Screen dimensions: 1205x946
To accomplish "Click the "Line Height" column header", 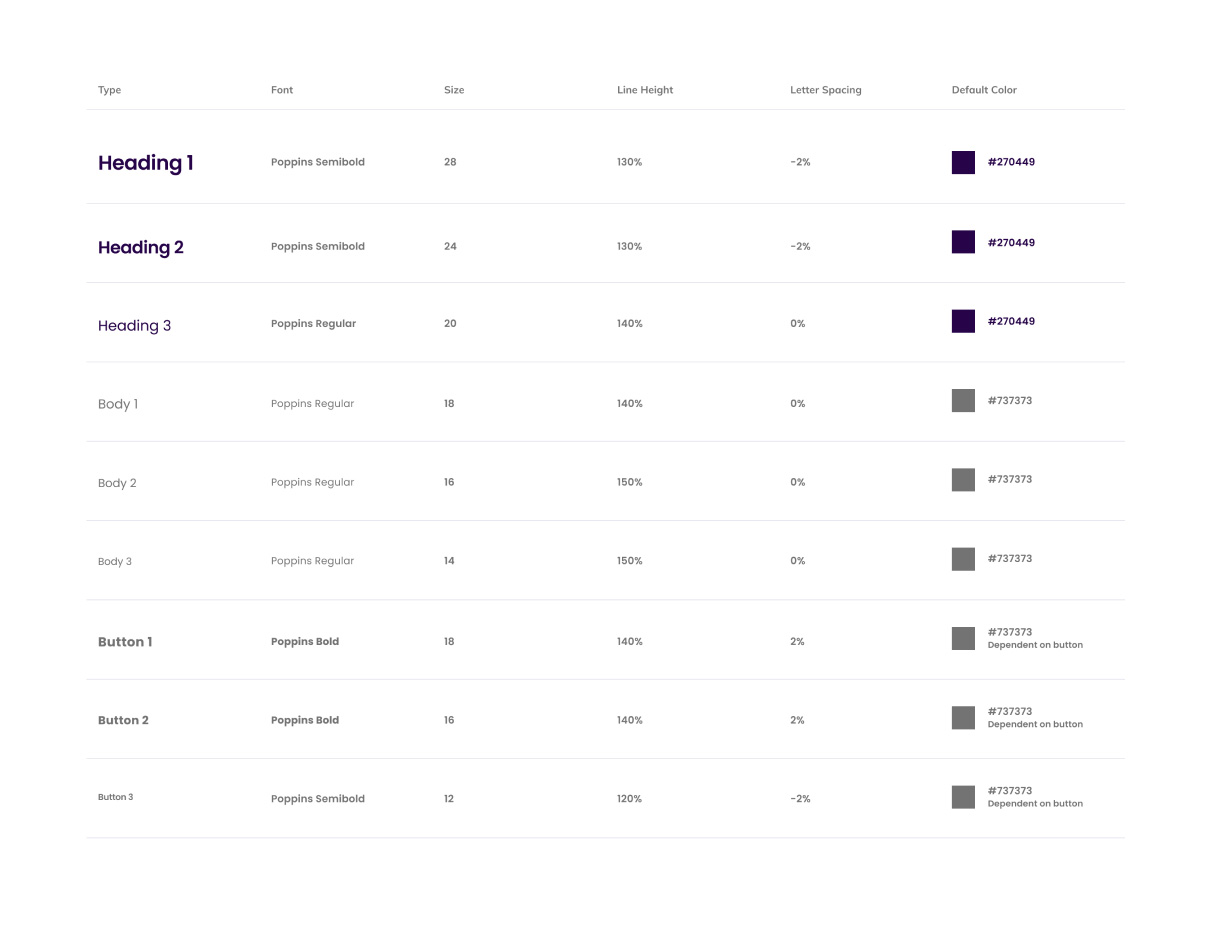I will [645, 90].
